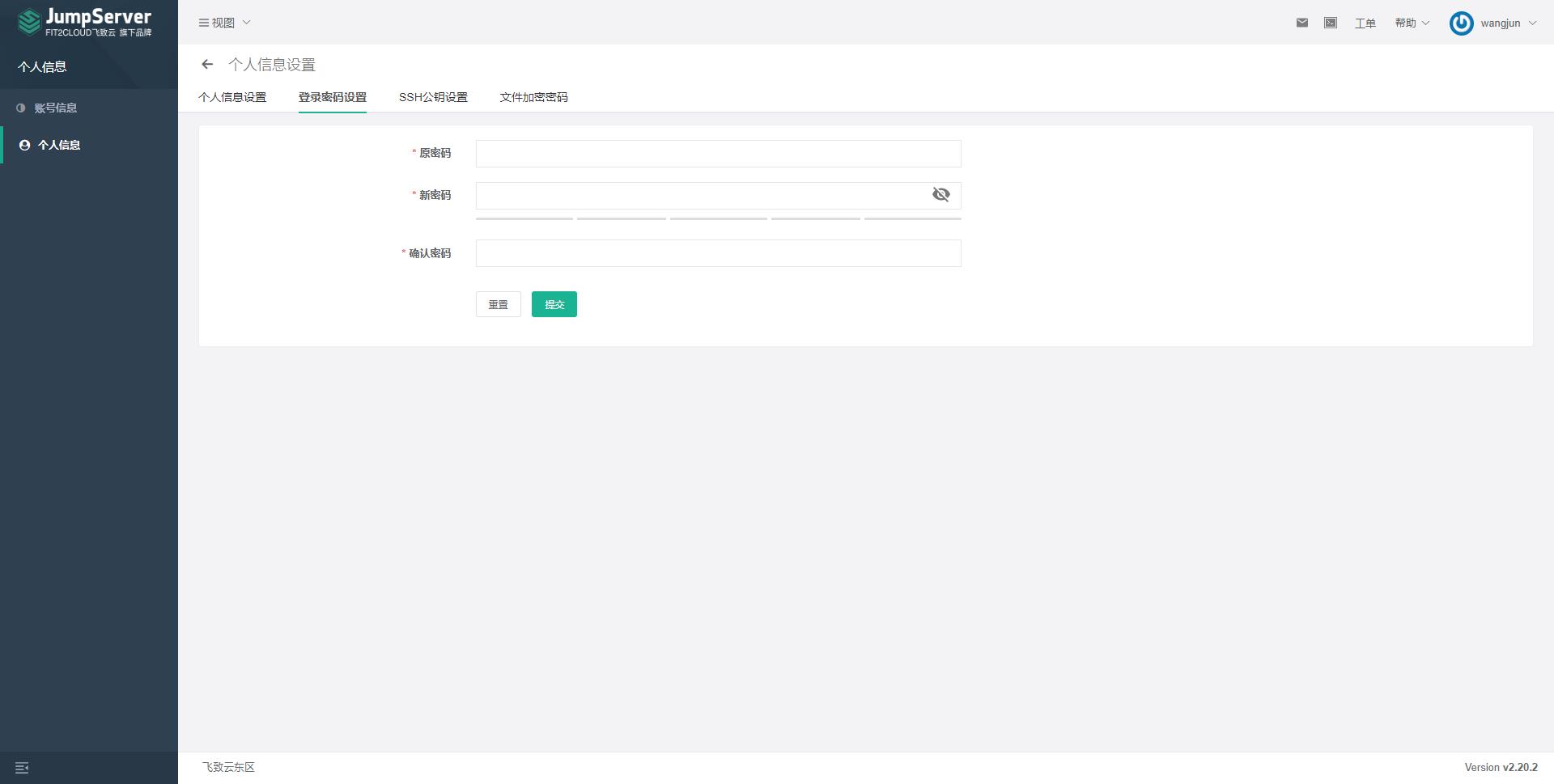The height and width of the screenshot is (784, 1554).
Task: Open the 工单 tickets link
Action: click(1365, 23)
